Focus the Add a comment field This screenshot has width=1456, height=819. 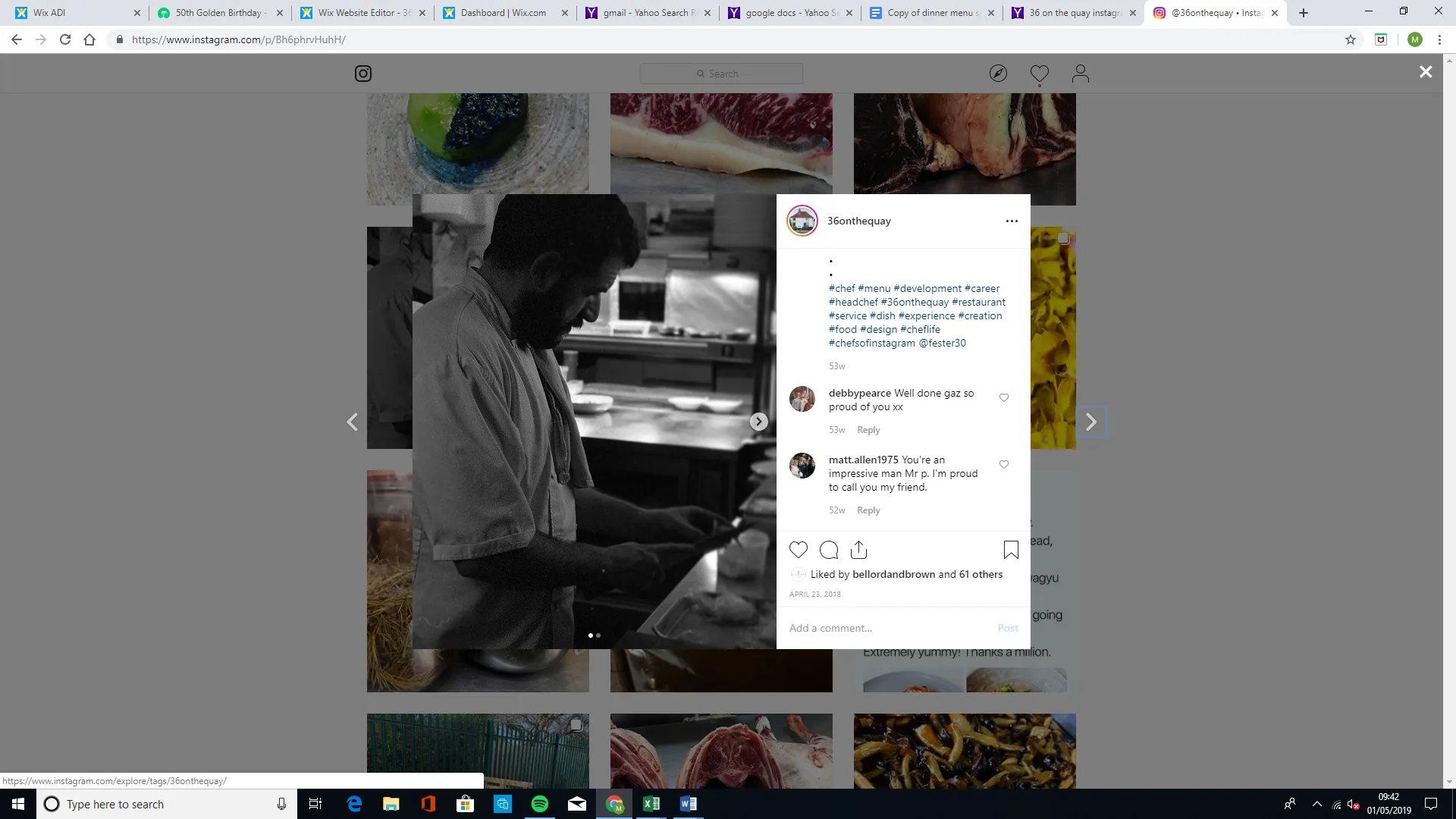pyautogui.click(x=887, y=628)
